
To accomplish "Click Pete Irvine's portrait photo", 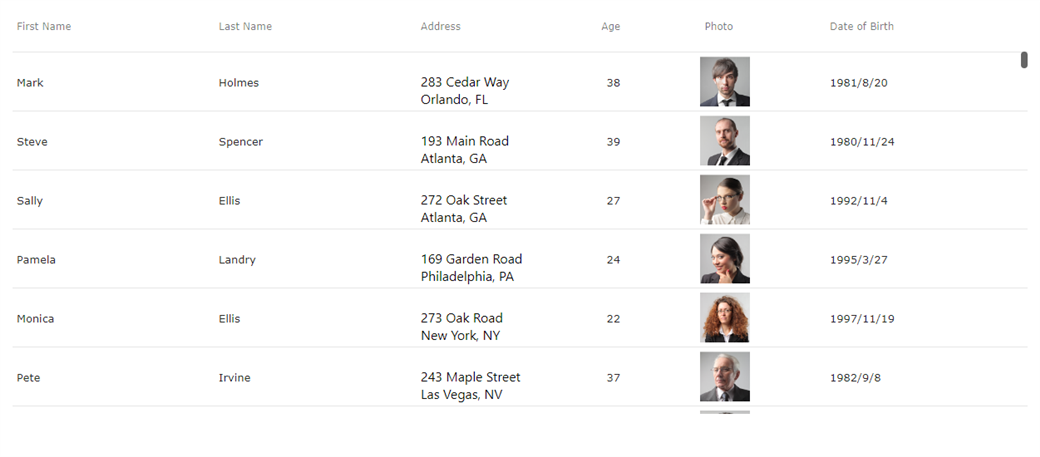I will (724, 377).
